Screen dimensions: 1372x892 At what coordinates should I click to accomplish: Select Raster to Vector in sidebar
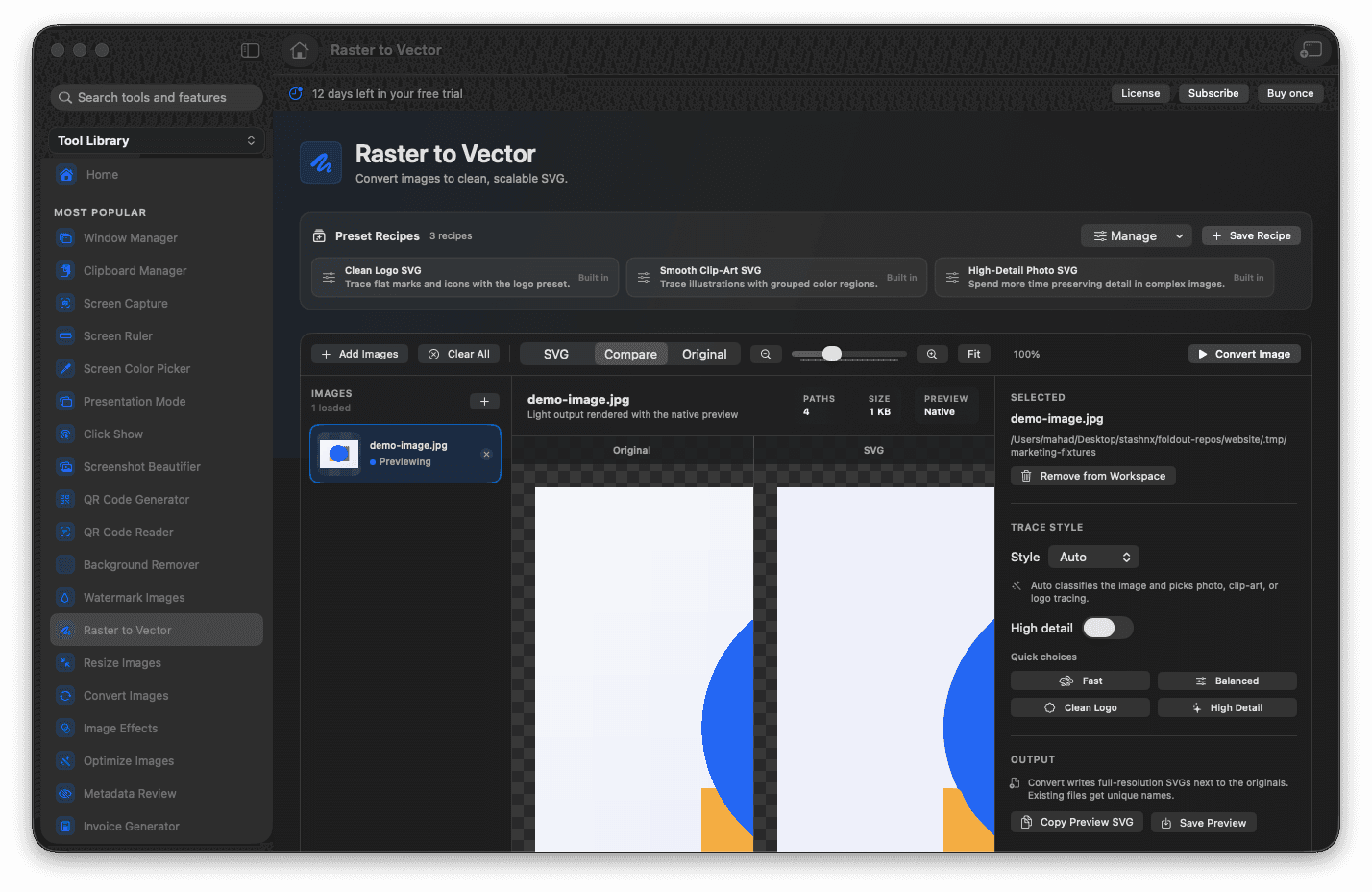(157, 631)
